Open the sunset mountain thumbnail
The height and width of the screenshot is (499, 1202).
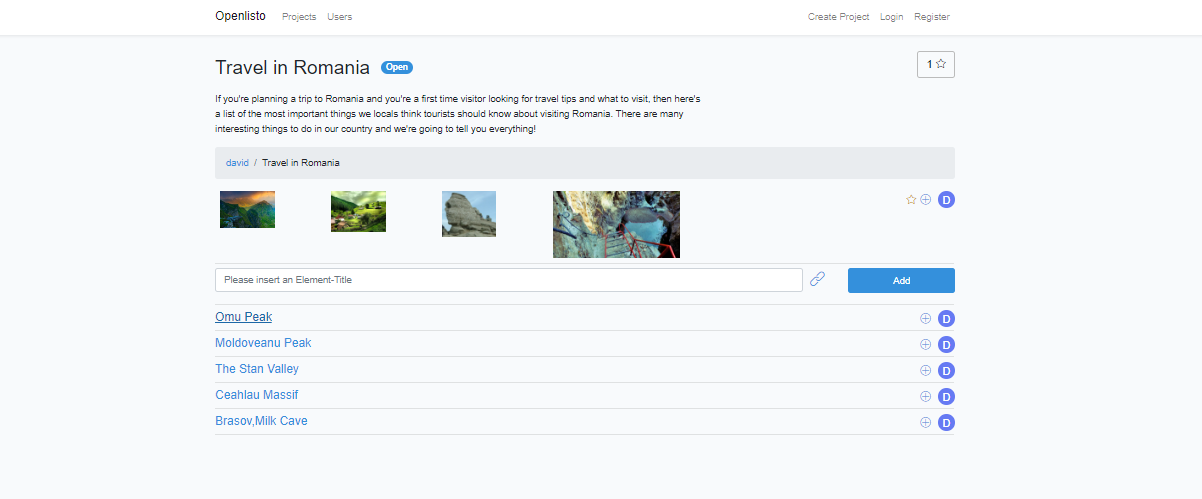tap(247, 209)
